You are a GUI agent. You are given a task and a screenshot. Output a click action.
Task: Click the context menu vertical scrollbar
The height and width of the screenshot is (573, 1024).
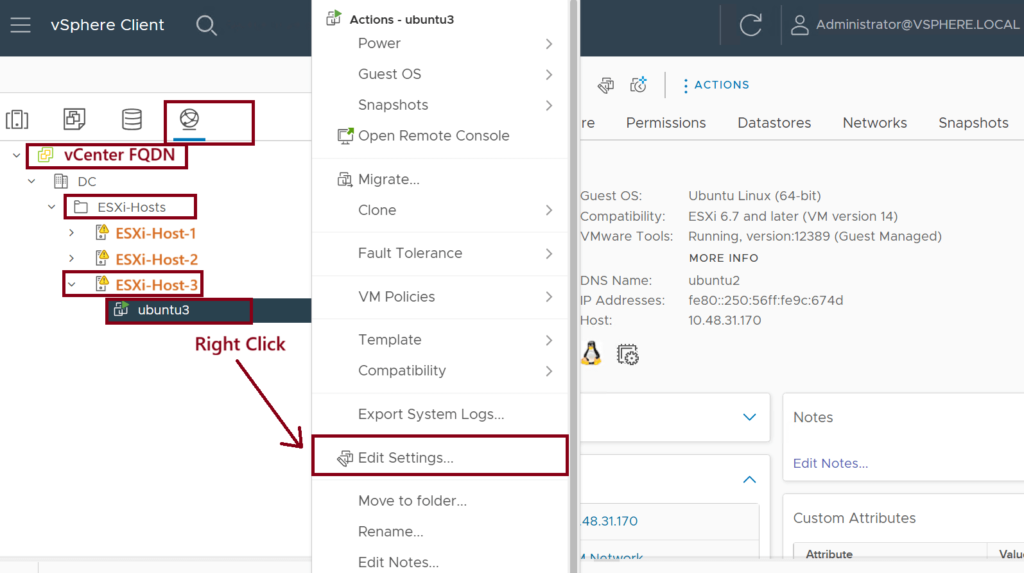[x=573, y=286]
